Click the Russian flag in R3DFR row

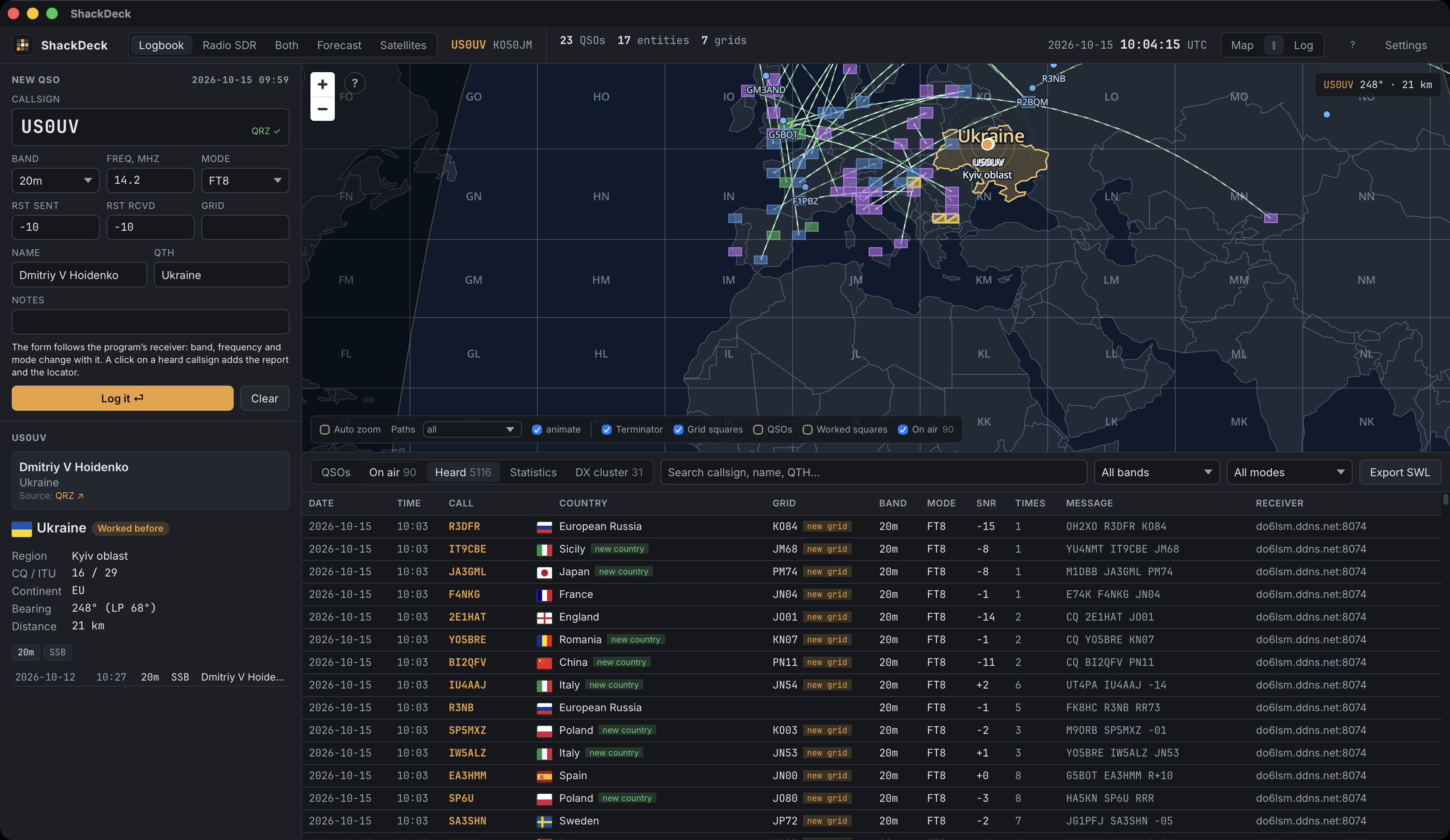[544, 527]
